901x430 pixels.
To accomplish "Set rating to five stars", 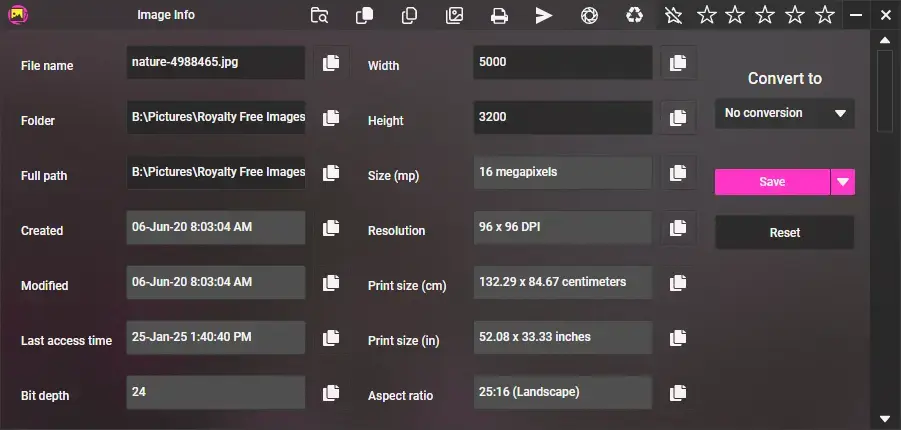I will coord(824,15).
